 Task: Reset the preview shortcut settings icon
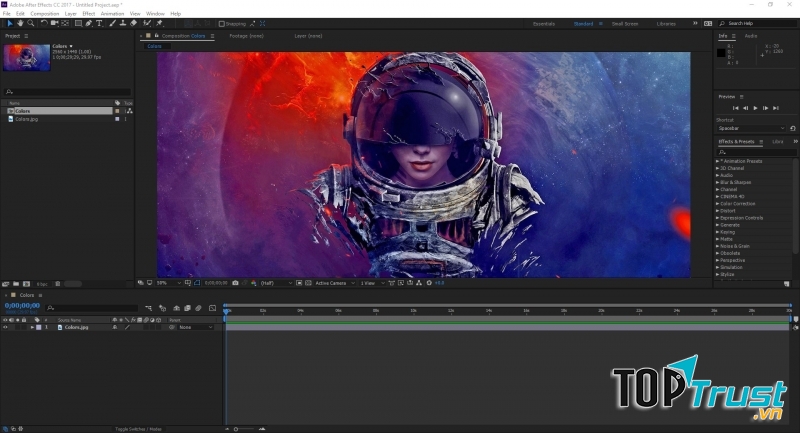(x=792, y=129)
